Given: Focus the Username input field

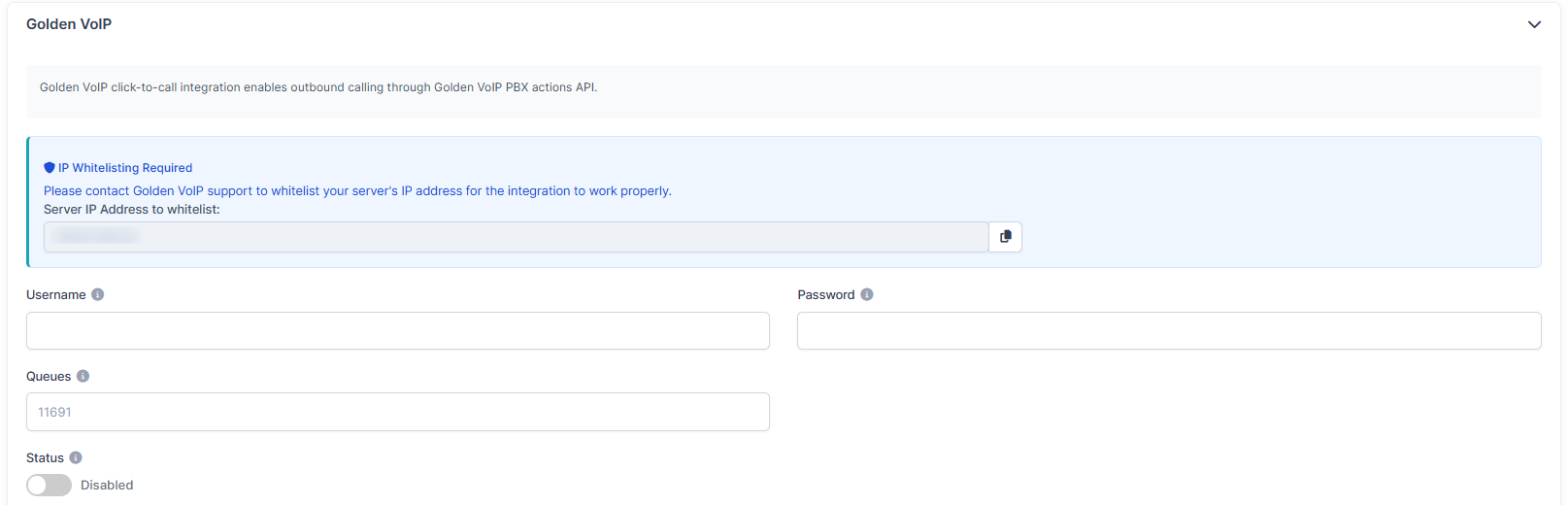Looking at the screenshot, I should (397, 330).
